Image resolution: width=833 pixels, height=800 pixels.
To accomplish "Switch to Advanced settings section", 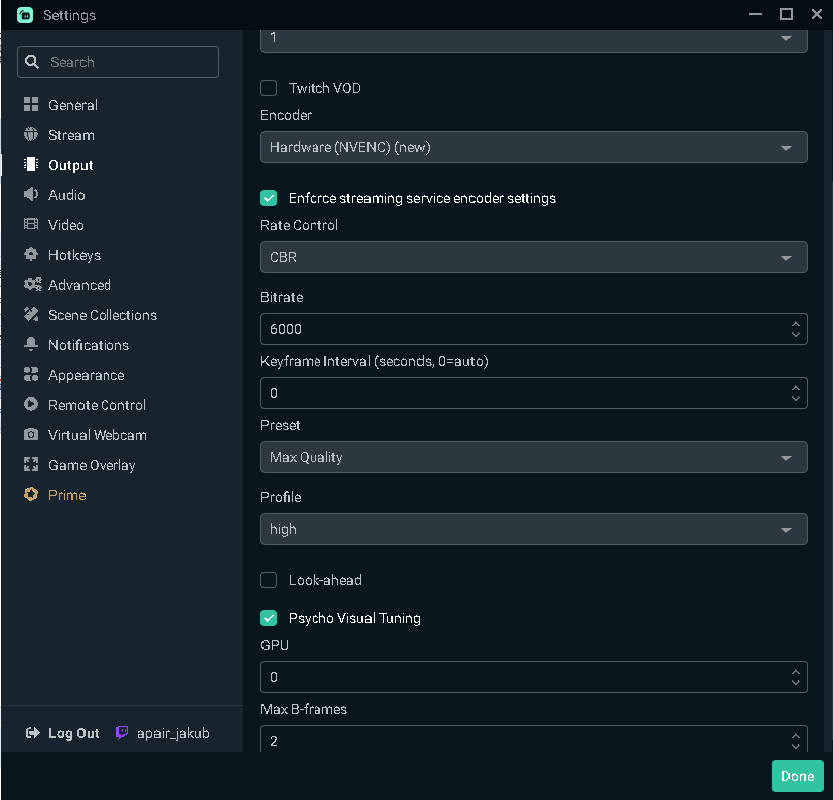I will [x=79, y=285].
